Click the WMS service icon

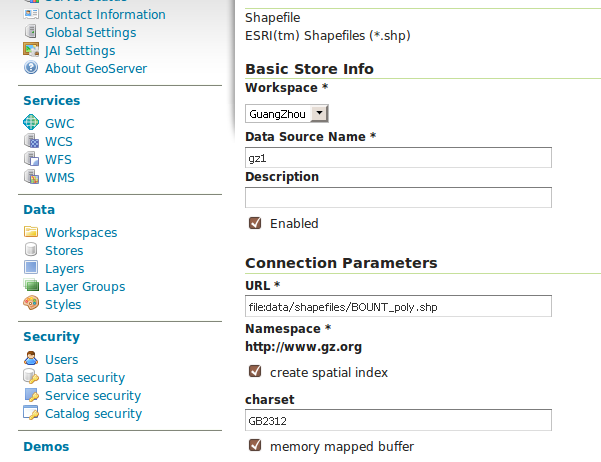(30, 177)
